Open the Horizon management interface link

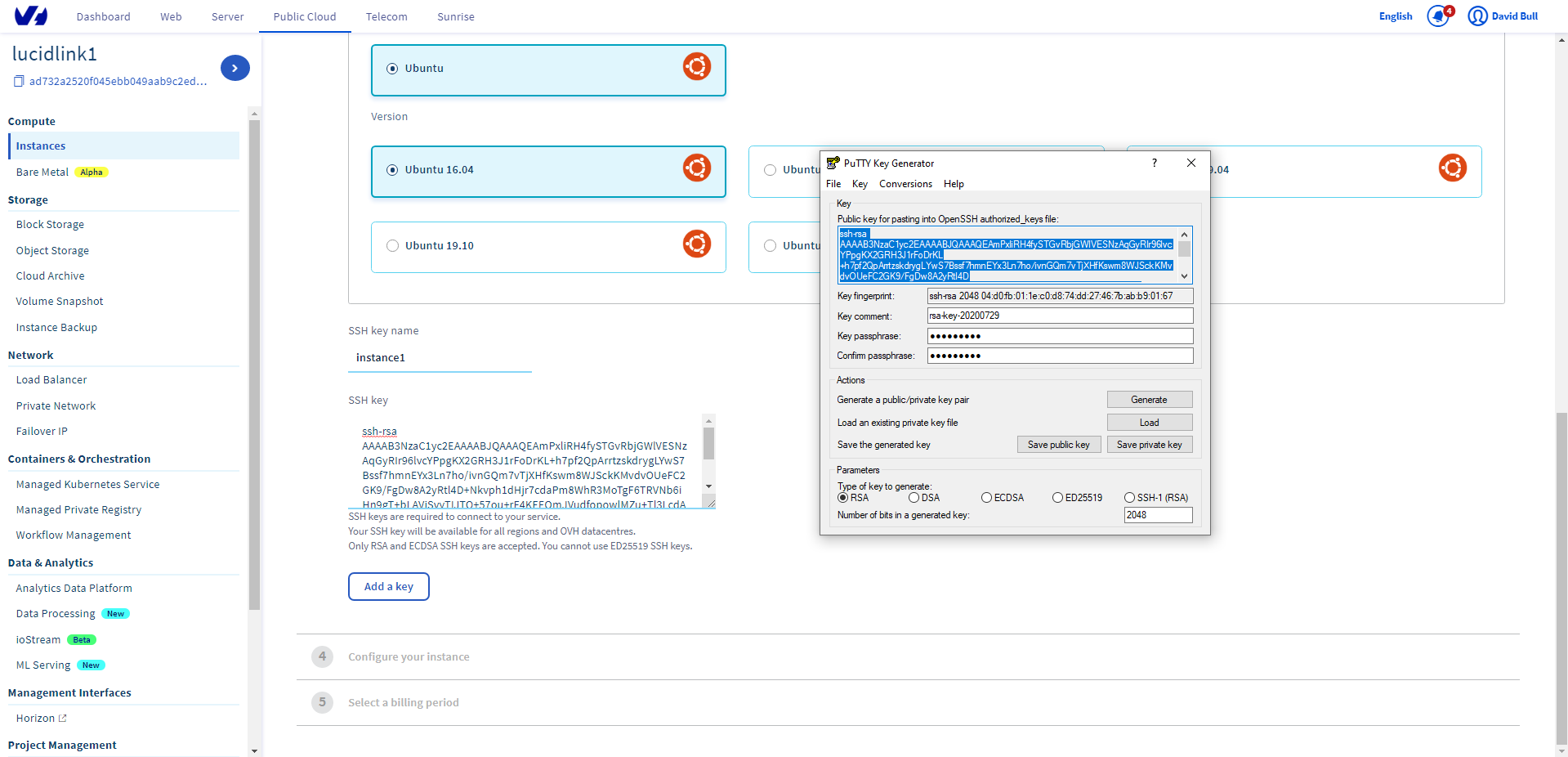pyautogui.click(x=35, y=719)
